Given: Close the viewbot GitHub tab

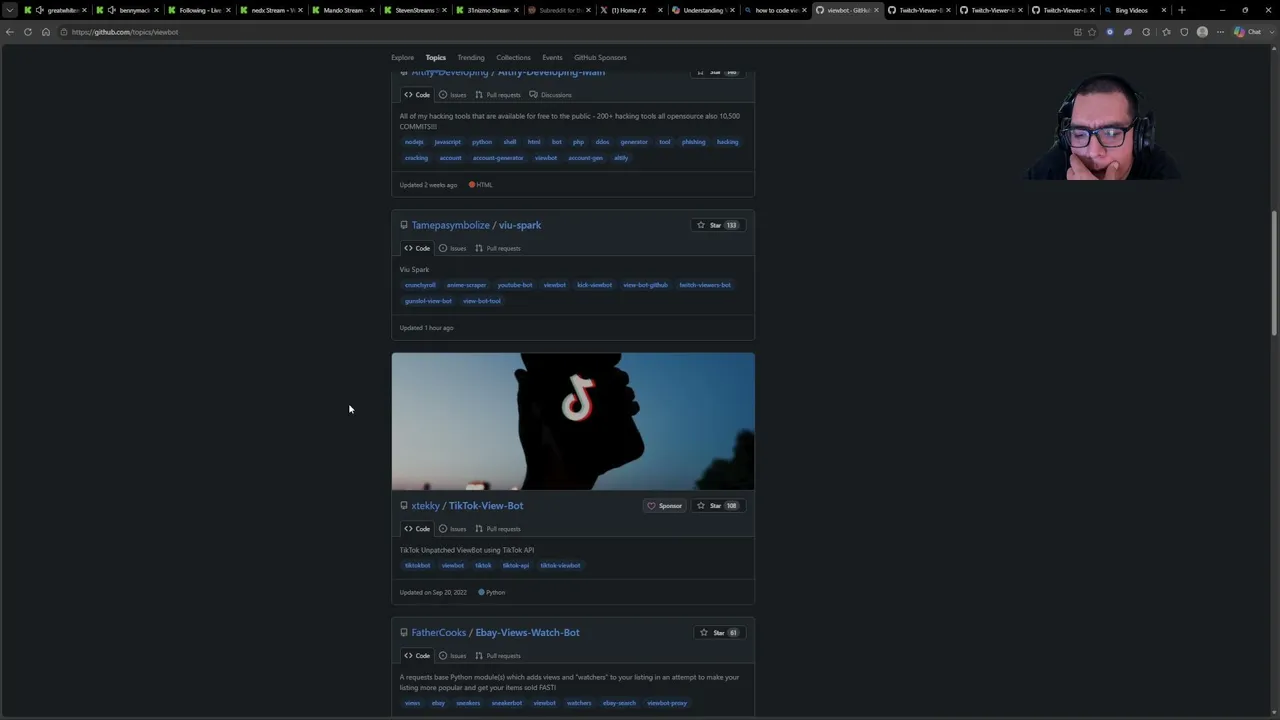Looking at the screenshot, I should 876,10.
